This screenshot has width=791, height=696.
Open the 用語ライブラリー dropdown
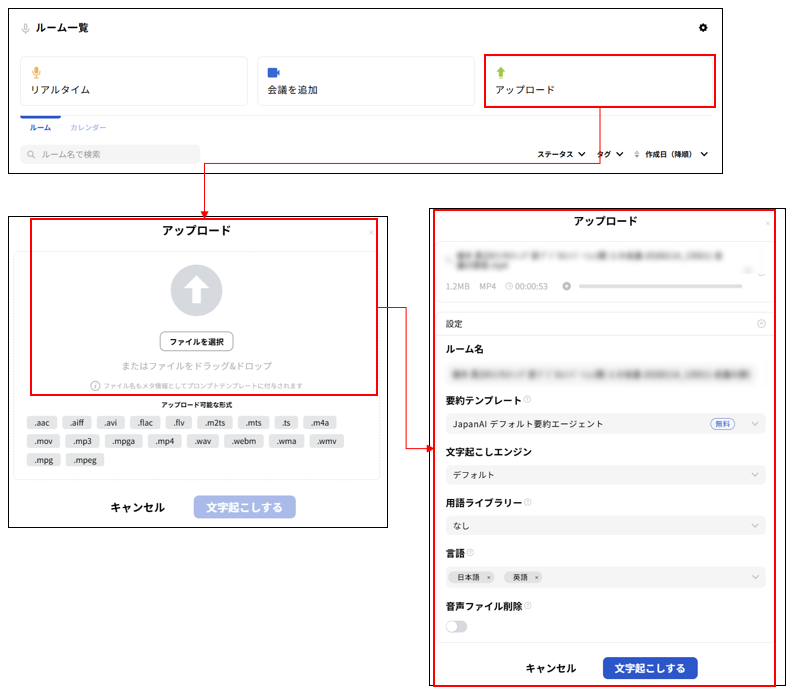(605, 525)
